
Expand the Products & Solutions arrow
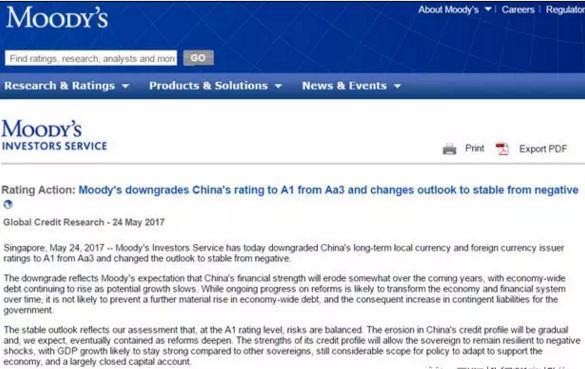click(278, 86)
